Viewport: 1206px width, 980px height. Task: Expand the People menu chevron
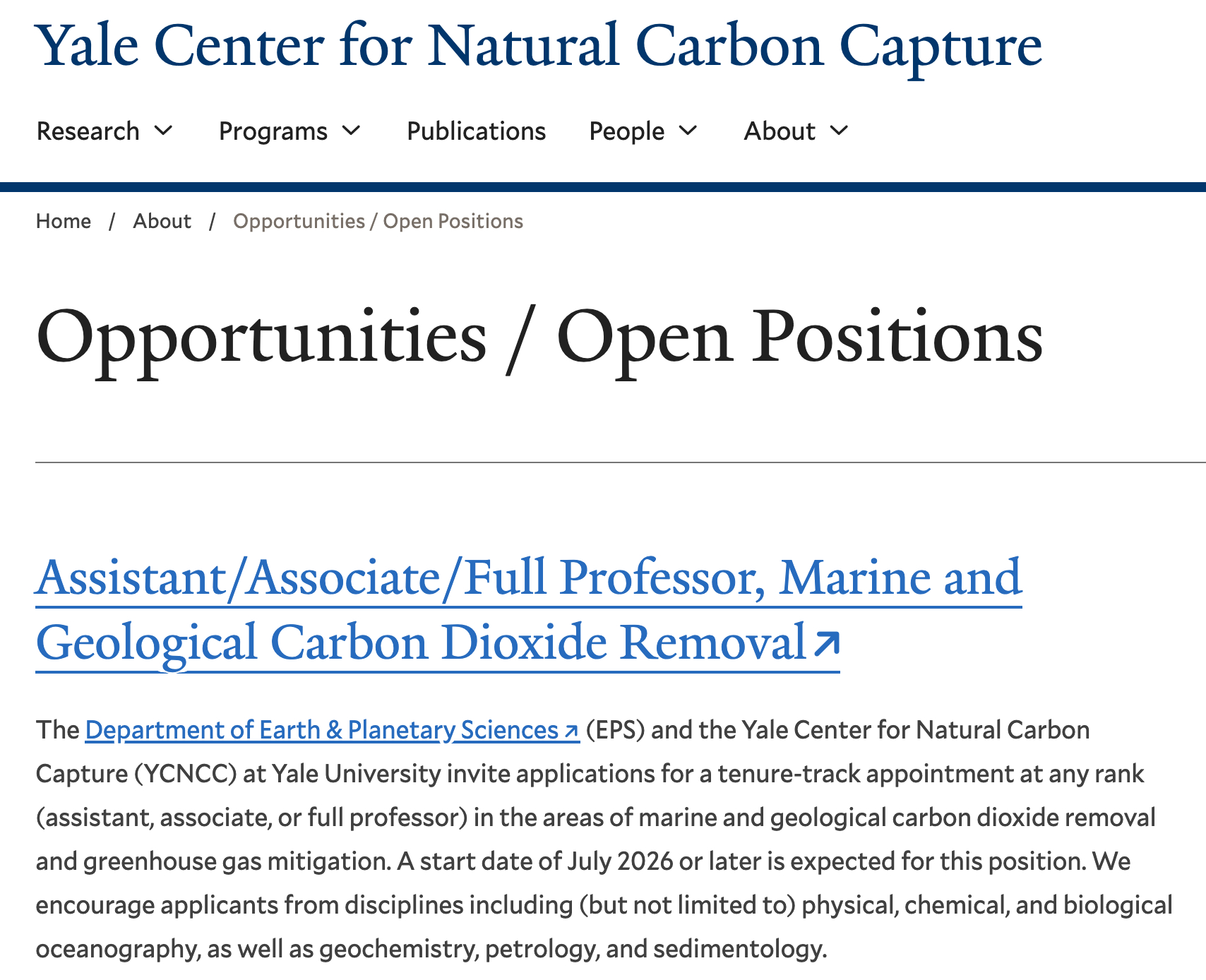coord(688,131)
